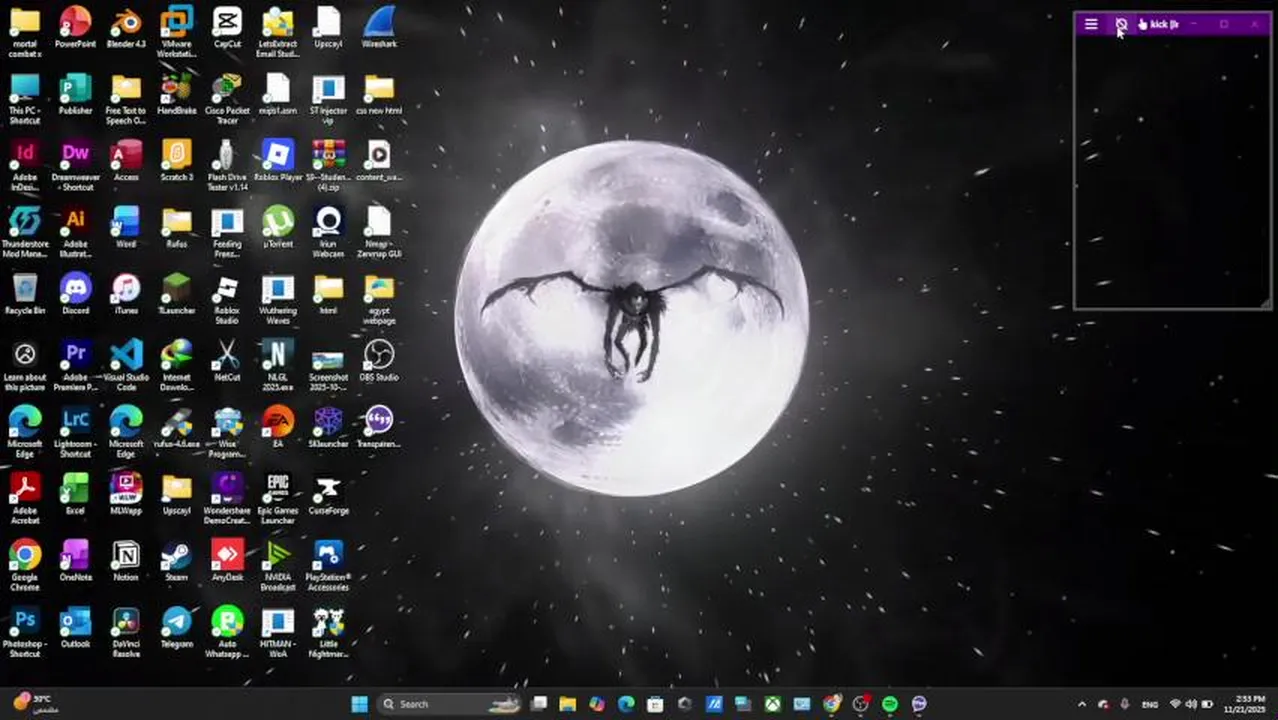Open the Scratch 3 desktop icon
This screenshot has width=1278, height=720.
(x=176, y=160)
